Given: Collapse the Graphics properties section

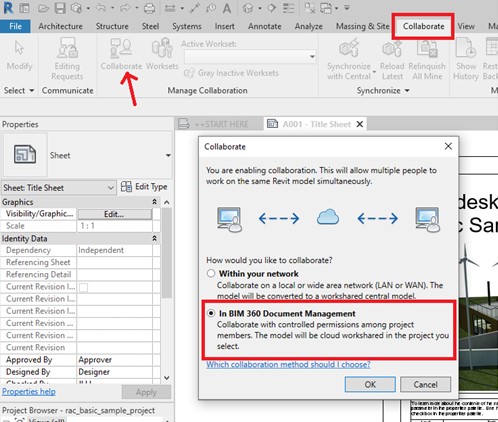Looking at the screenshot, I should click(x=155, y=202).
